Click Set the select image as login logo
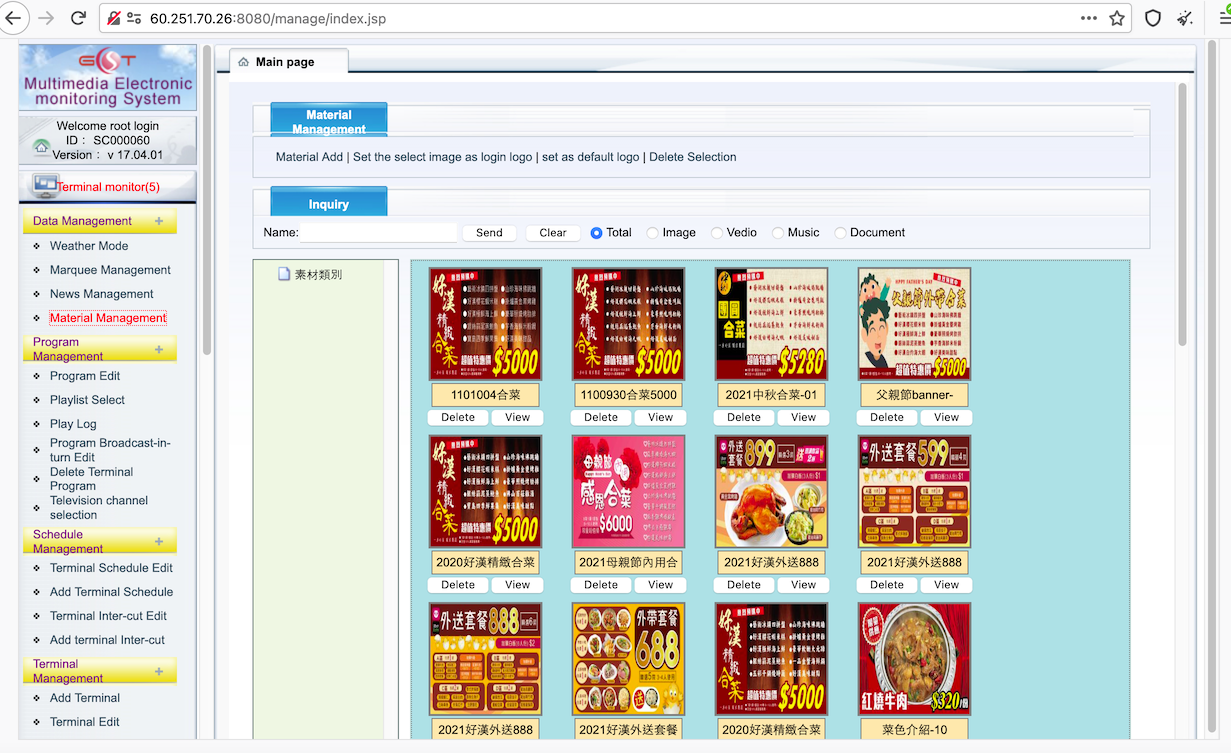1231x753 pixels. pos(442,157)
